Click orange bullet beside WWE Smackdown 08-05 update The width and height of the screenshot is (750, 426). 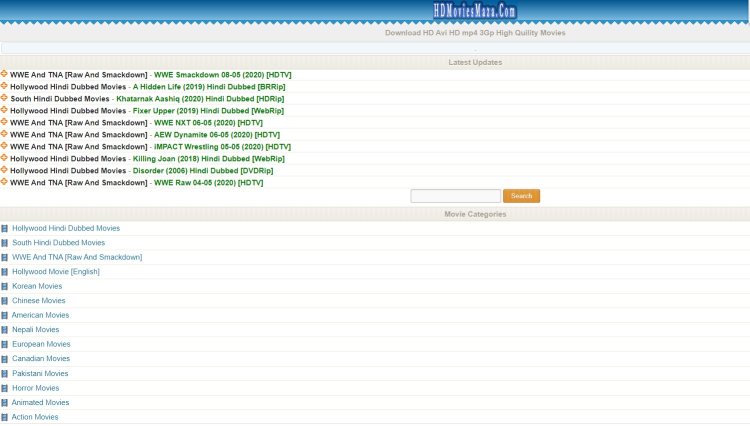point(4,74)
